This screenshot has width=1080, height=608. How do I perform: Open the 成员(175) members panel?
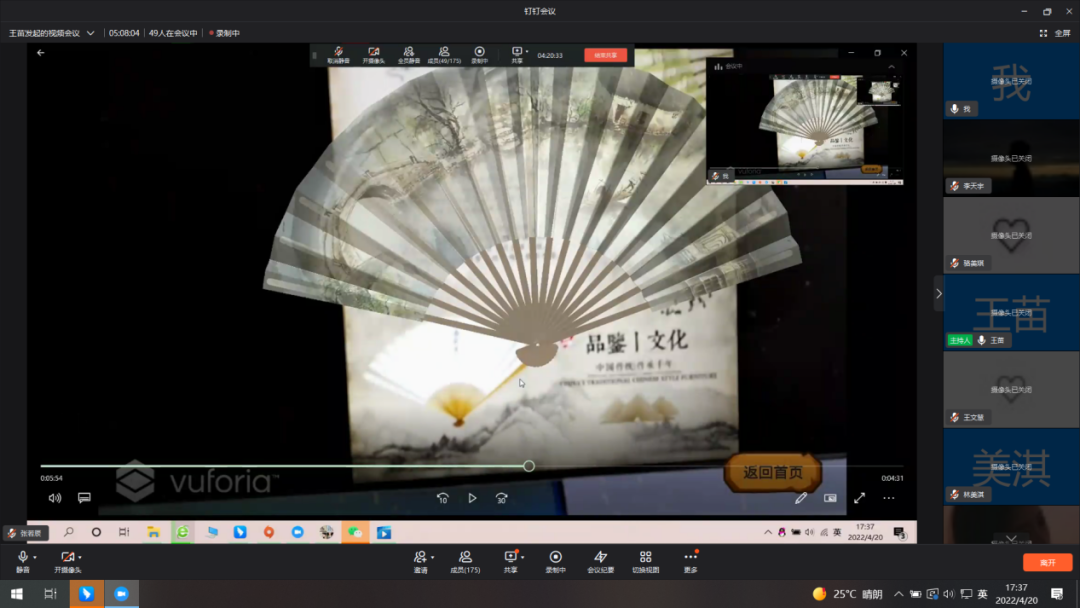pos(465,557)
